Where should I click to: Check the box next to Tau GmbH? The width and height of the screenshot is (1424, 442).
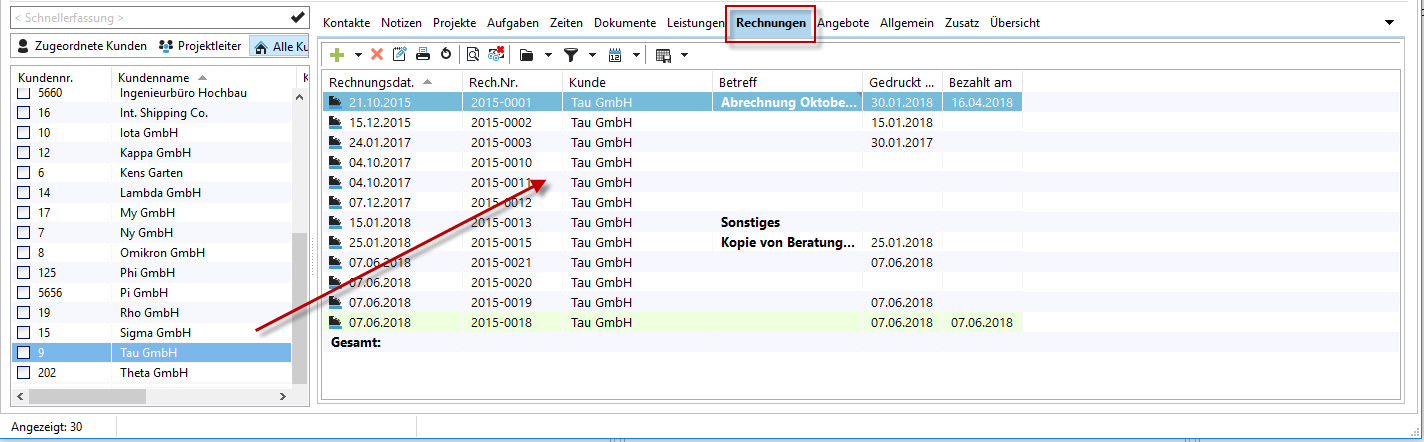(x=24, y=353)
